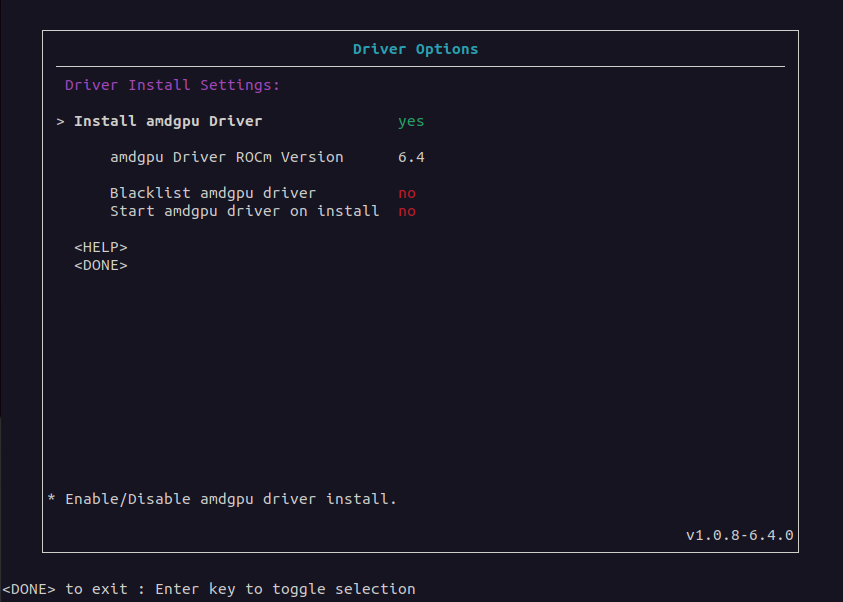Toggle the no value beside Blacklist amdgpu driver
This screenshot has height=602, width=843.
(406, 193)
